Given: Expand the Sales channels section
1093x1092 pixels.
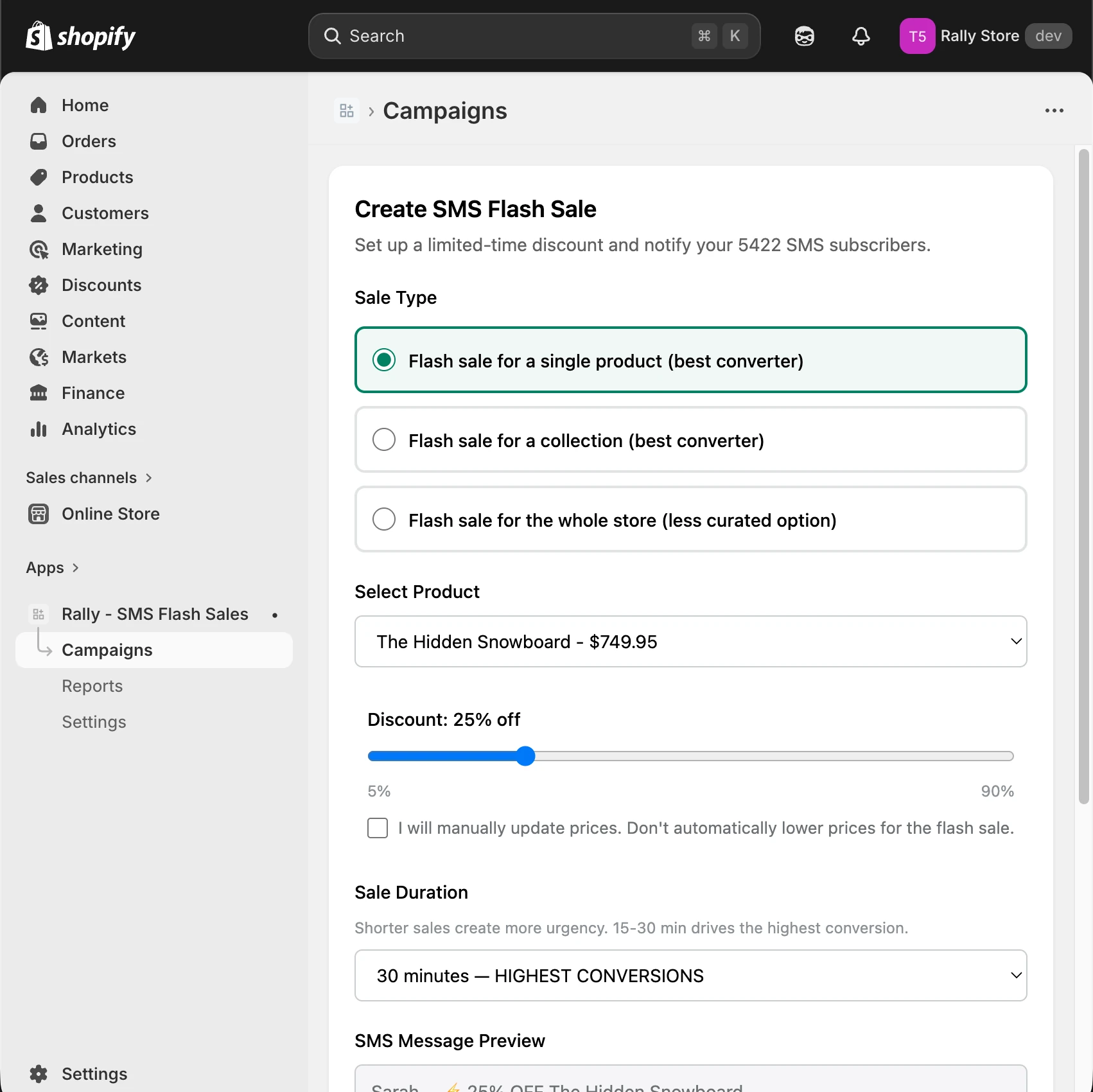Looking at the screenshot, I should click(x=89, y=478).
